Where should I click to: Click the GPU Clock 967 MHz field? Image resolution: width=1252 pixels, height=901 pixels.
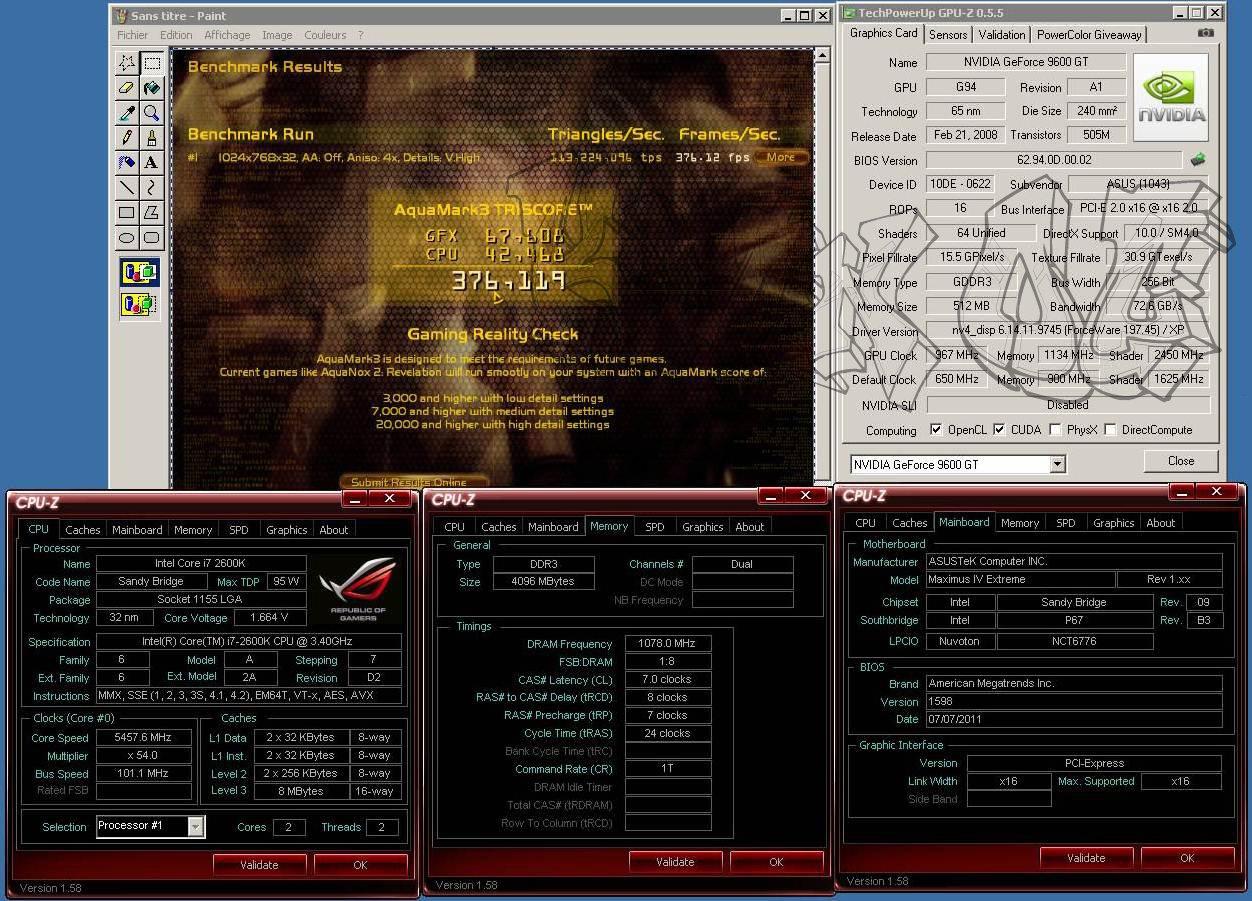tap(957, 355)
